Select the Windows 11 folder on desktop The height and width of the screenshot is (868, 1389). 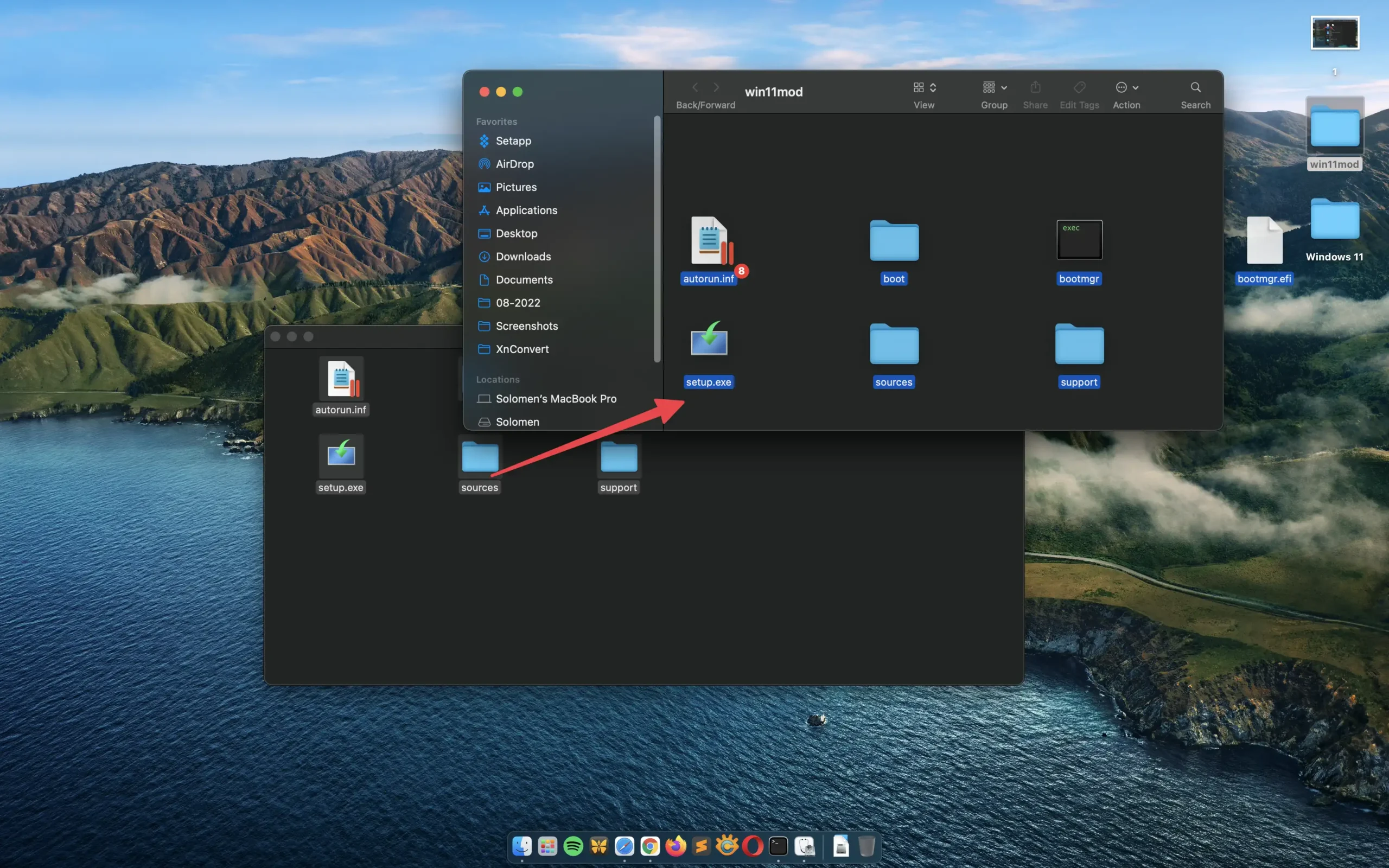[x=1335, y=229]
